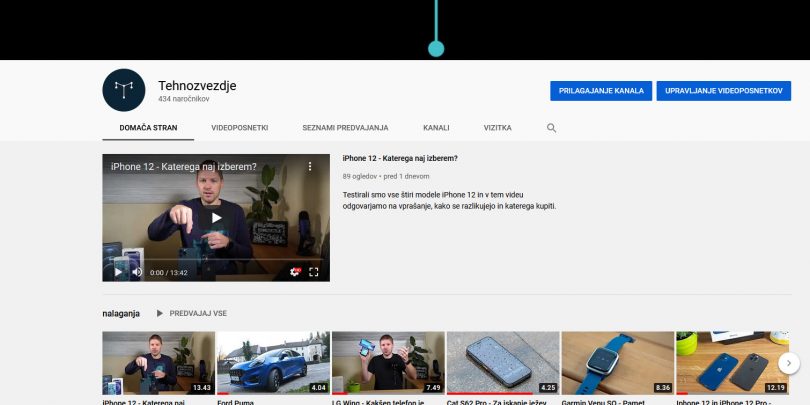810x405 pixels.
Task: Click the Prilagajanje kanala button
Action: [600, 91]
